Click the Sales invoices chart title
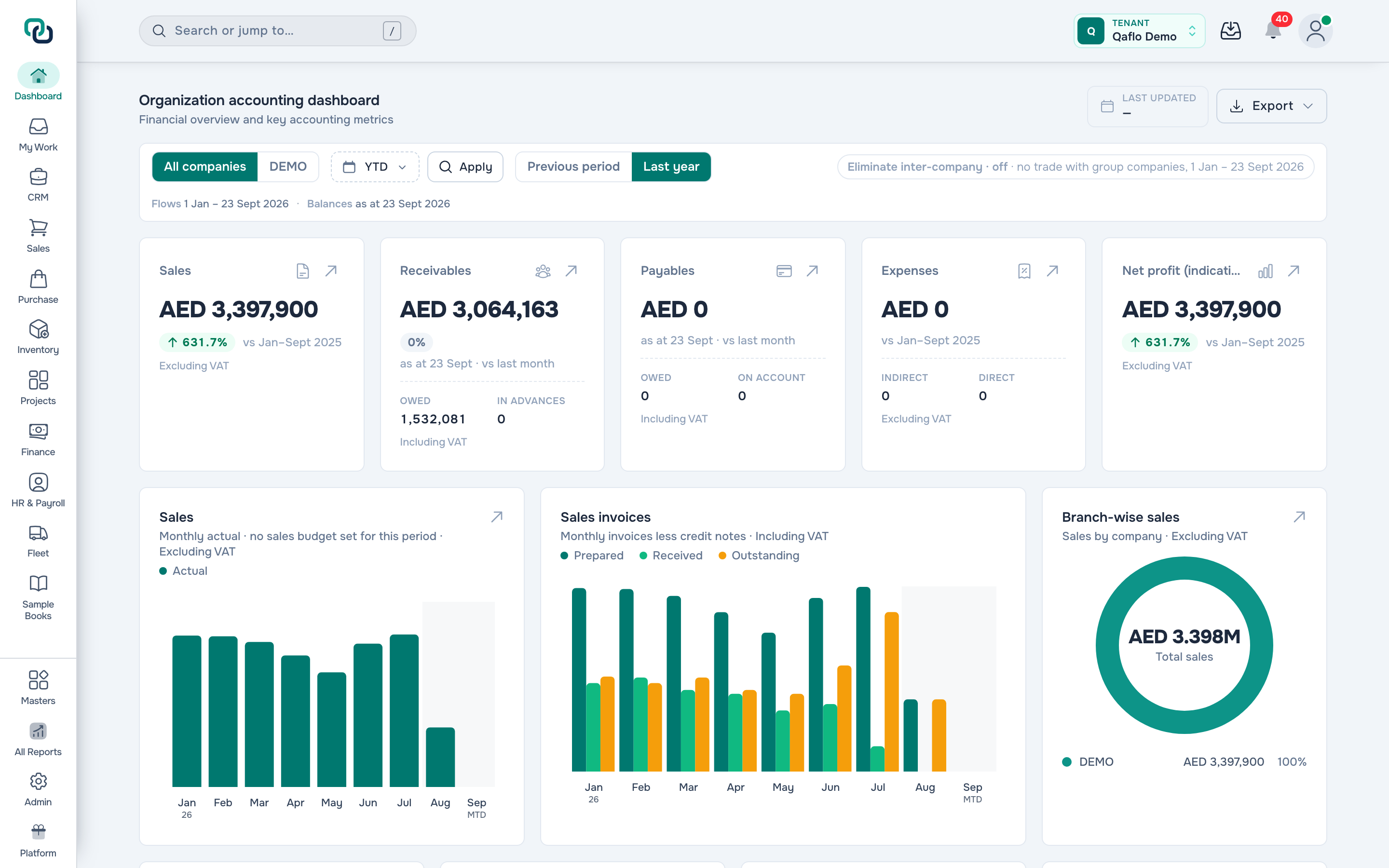The width and height of the screenshot is (1389, 868). click(606, 517)
